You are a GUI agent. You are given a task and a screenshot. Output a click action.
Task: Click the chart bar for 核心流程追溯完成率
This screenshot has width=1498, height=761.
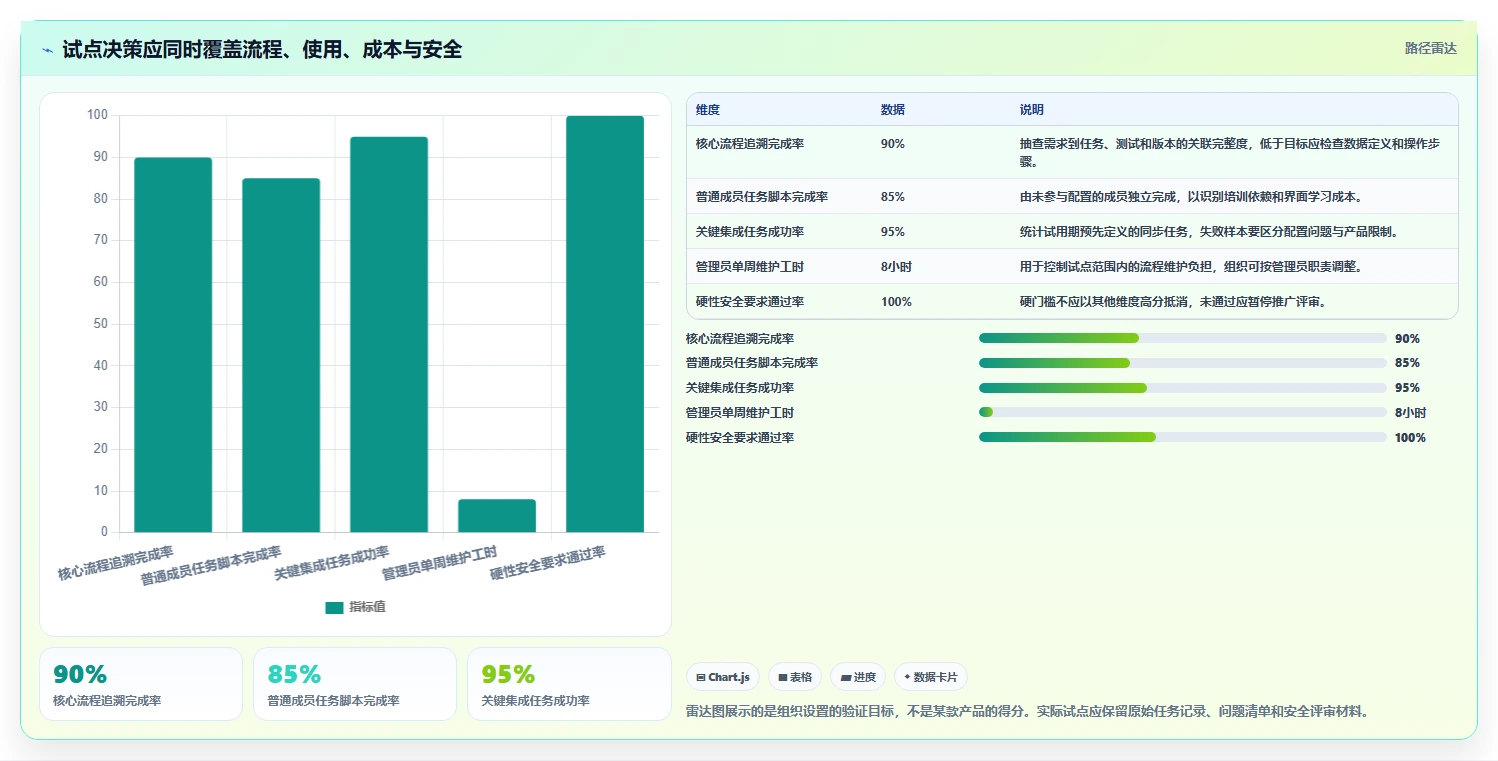pos(173,345)
